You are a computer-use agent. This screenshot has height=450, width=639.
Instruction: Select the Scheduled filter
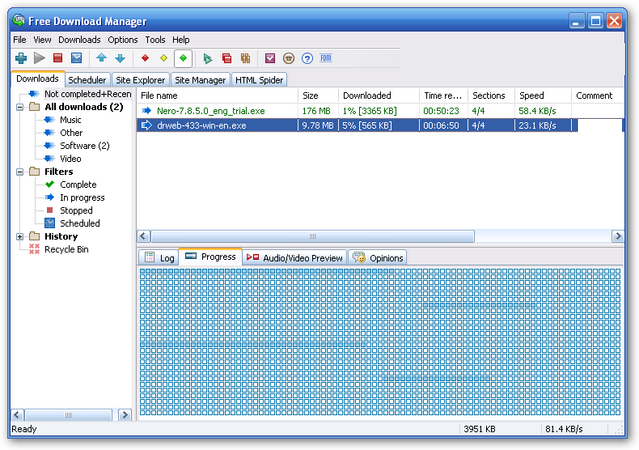coord(80,224)
